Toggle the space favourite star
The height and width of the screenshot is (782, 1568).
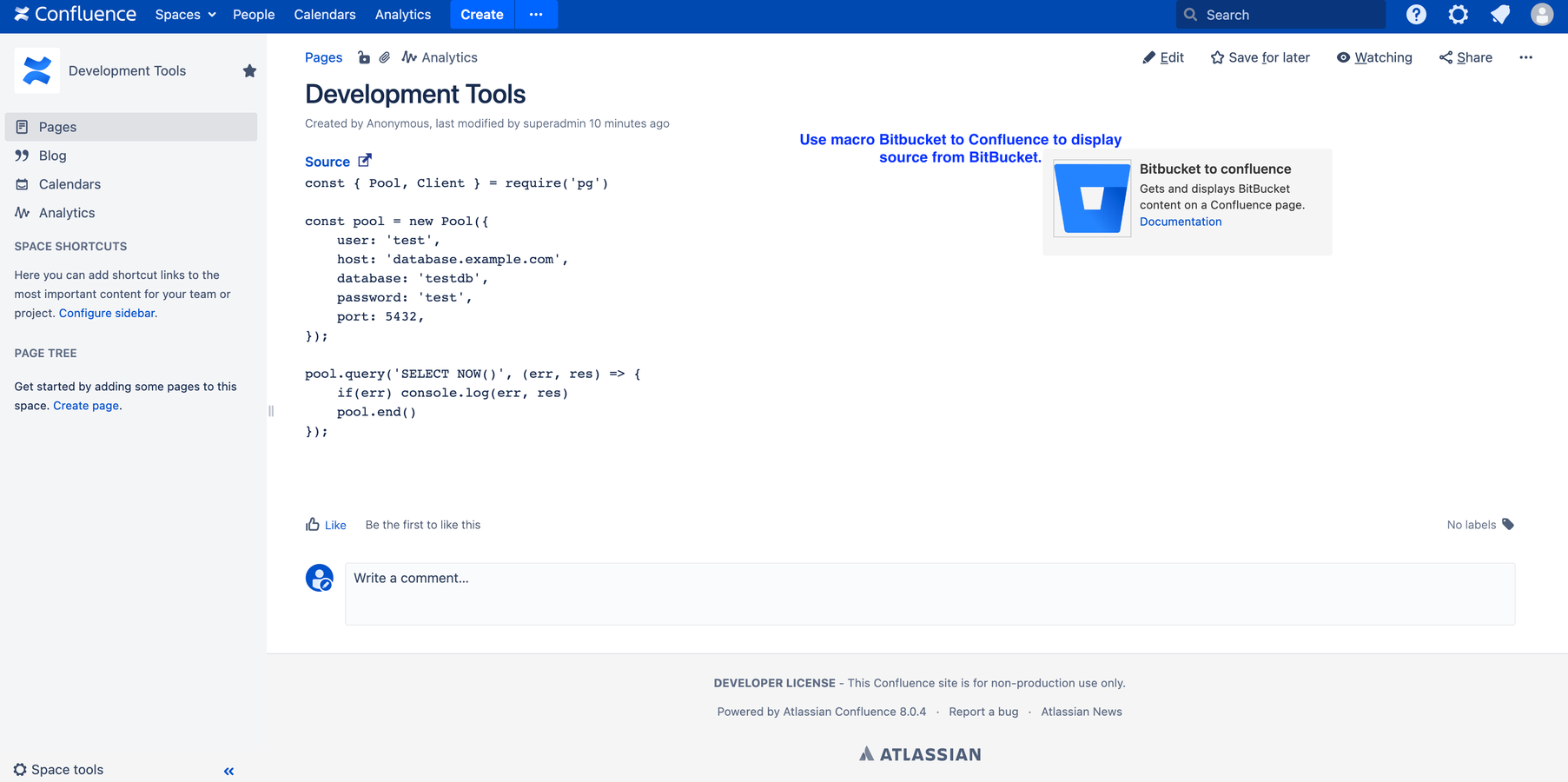click(249, 71)
